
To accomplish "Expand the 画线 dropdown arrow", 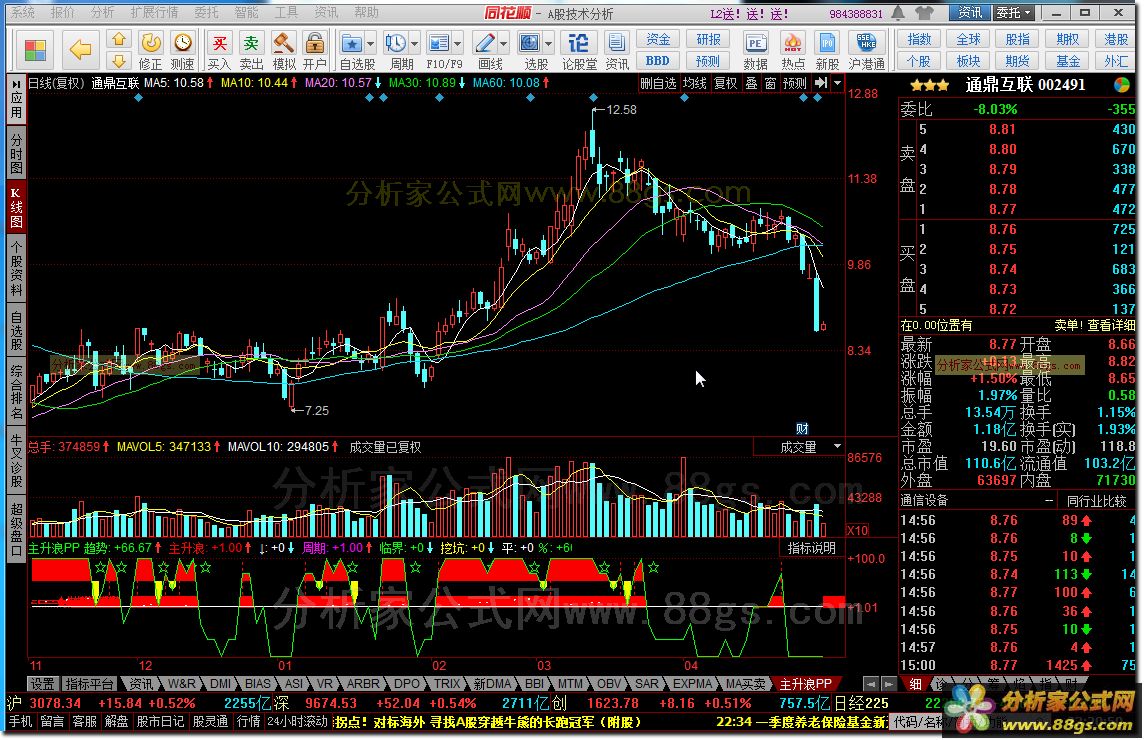I will (x=503, y=44).
